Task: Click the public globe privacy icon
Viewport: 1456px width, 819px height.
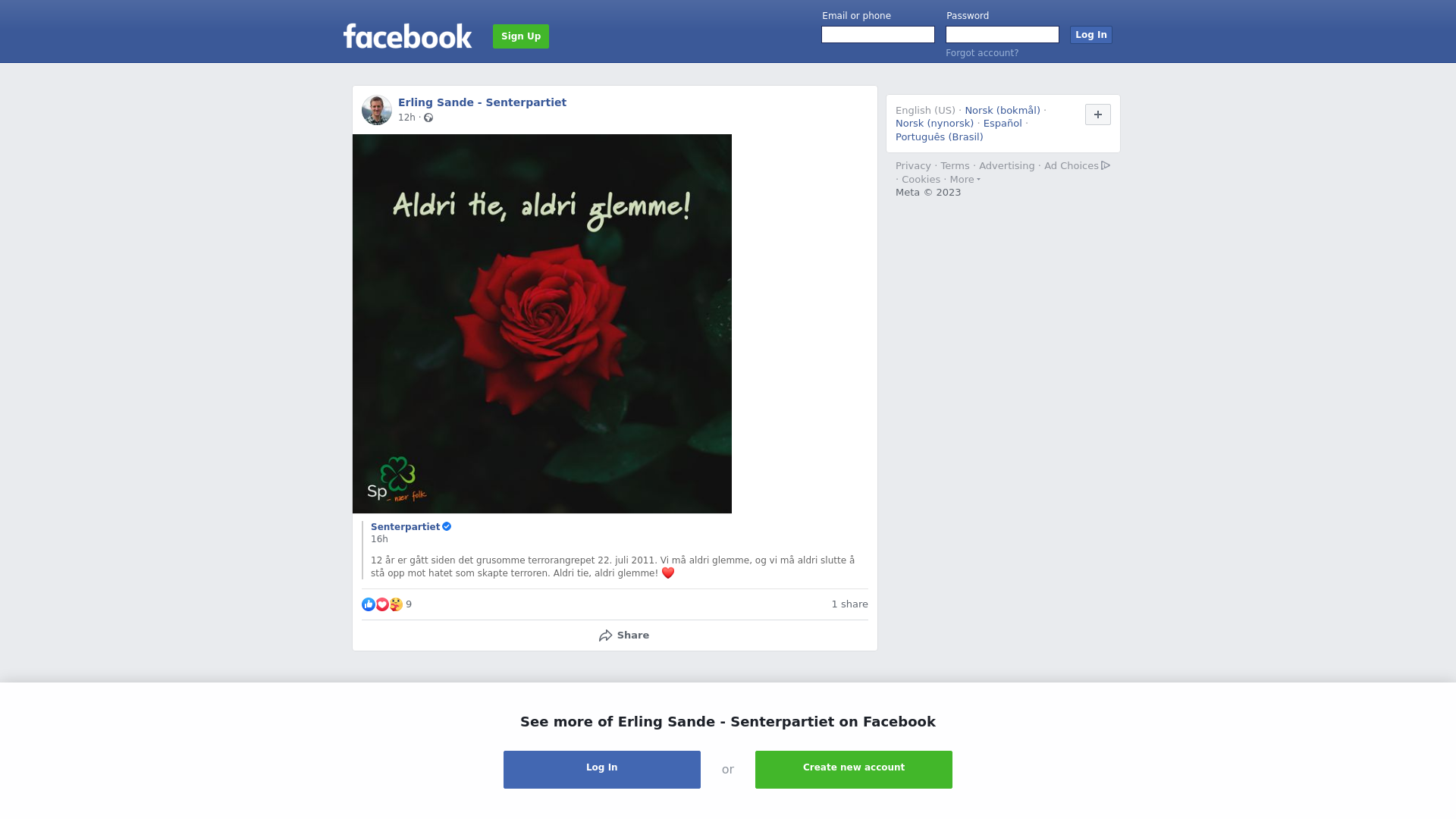Action: [428, 118]
